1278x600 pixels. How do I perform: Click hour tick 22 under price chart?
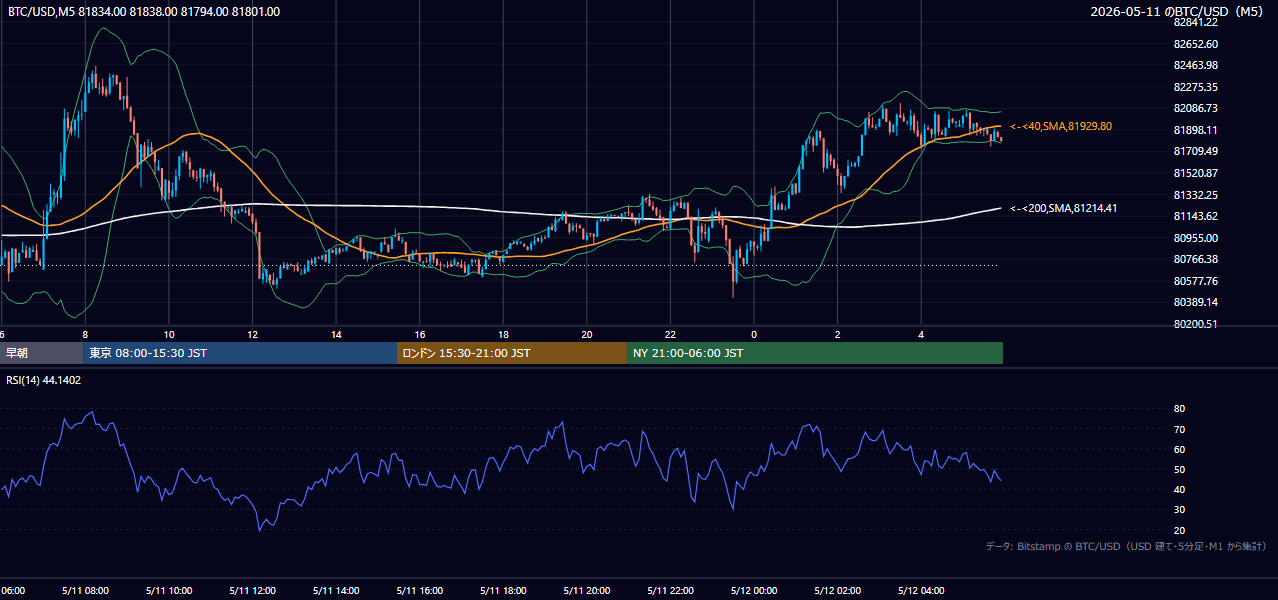[x=671, y=335]
